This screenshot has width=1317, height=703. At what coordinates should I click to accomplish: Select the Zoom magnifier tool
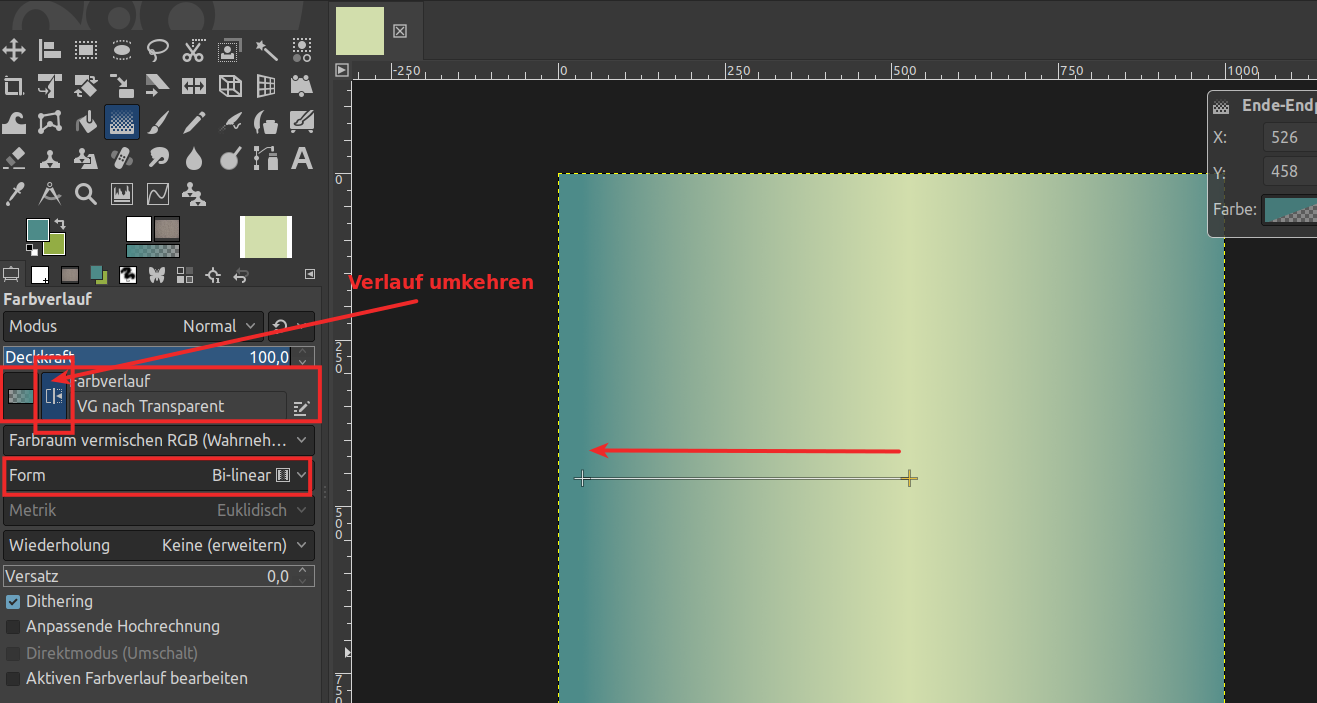(86, 194)
